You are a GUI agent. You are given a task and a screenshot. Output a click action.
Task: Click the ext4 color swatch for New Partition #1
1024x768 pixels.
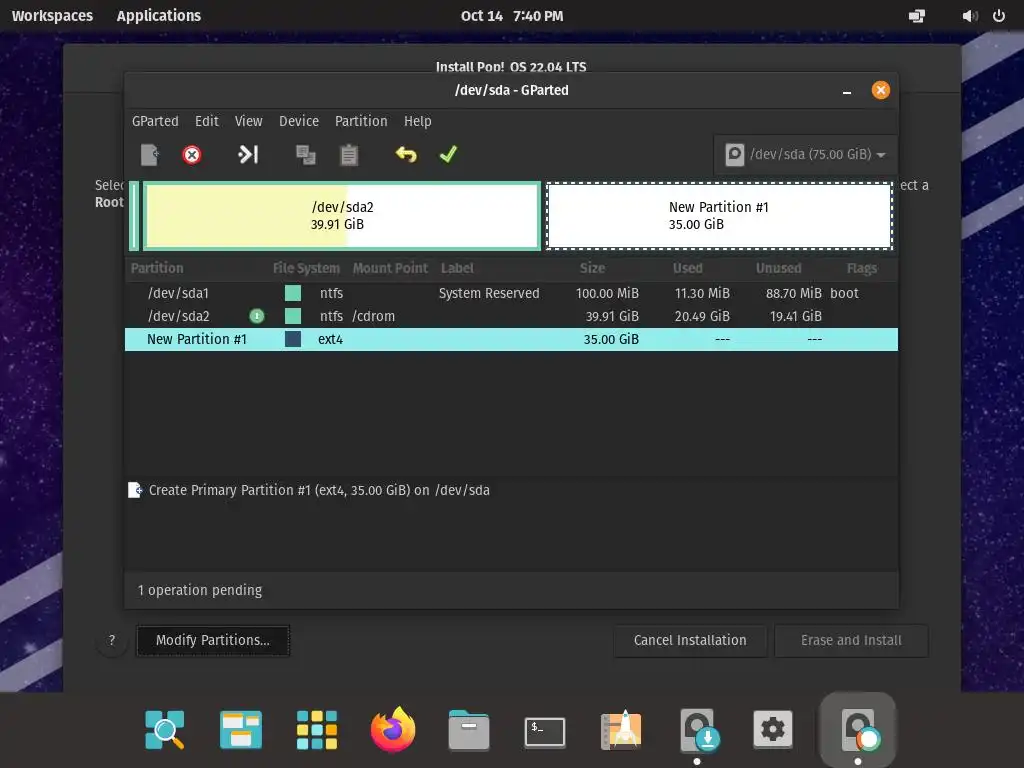(x=293, y=339)
